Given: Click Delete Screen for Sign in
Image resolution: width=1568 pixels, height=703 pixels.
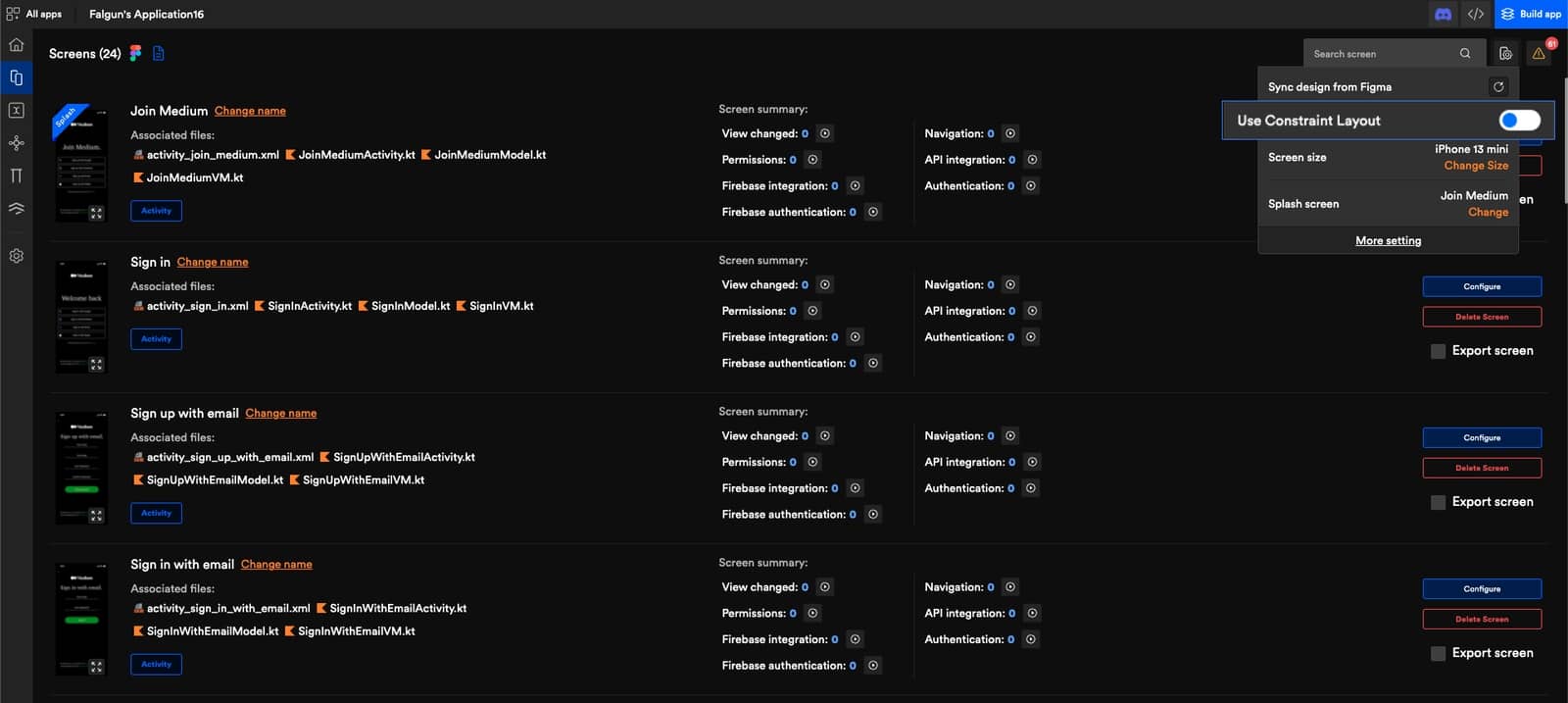Looking at the screenshot, I should point(1481,317).
